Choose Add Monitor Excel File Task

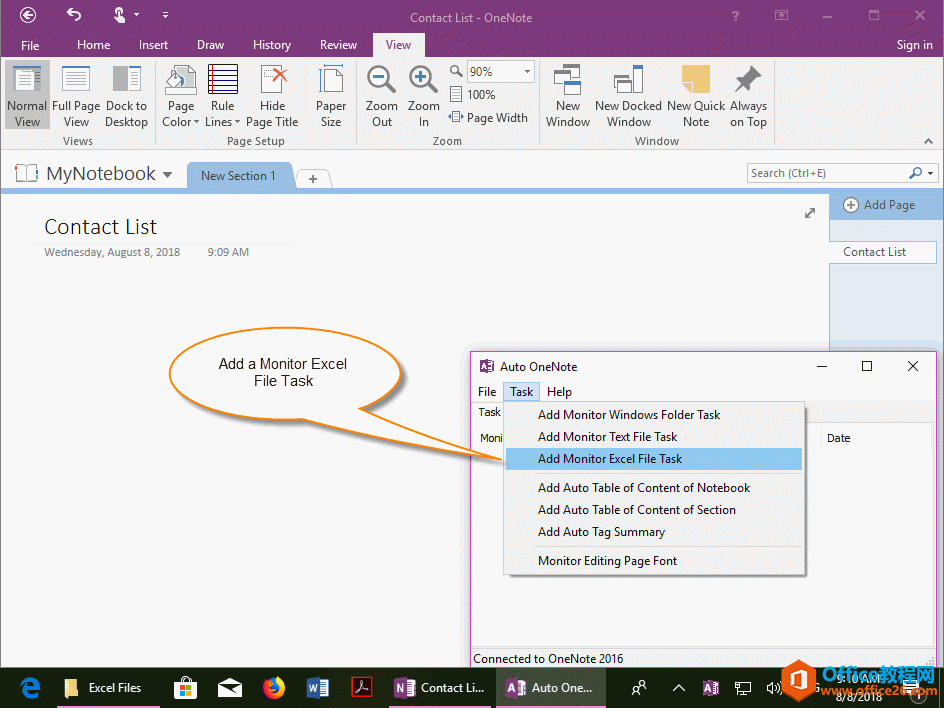pos(654,459)
